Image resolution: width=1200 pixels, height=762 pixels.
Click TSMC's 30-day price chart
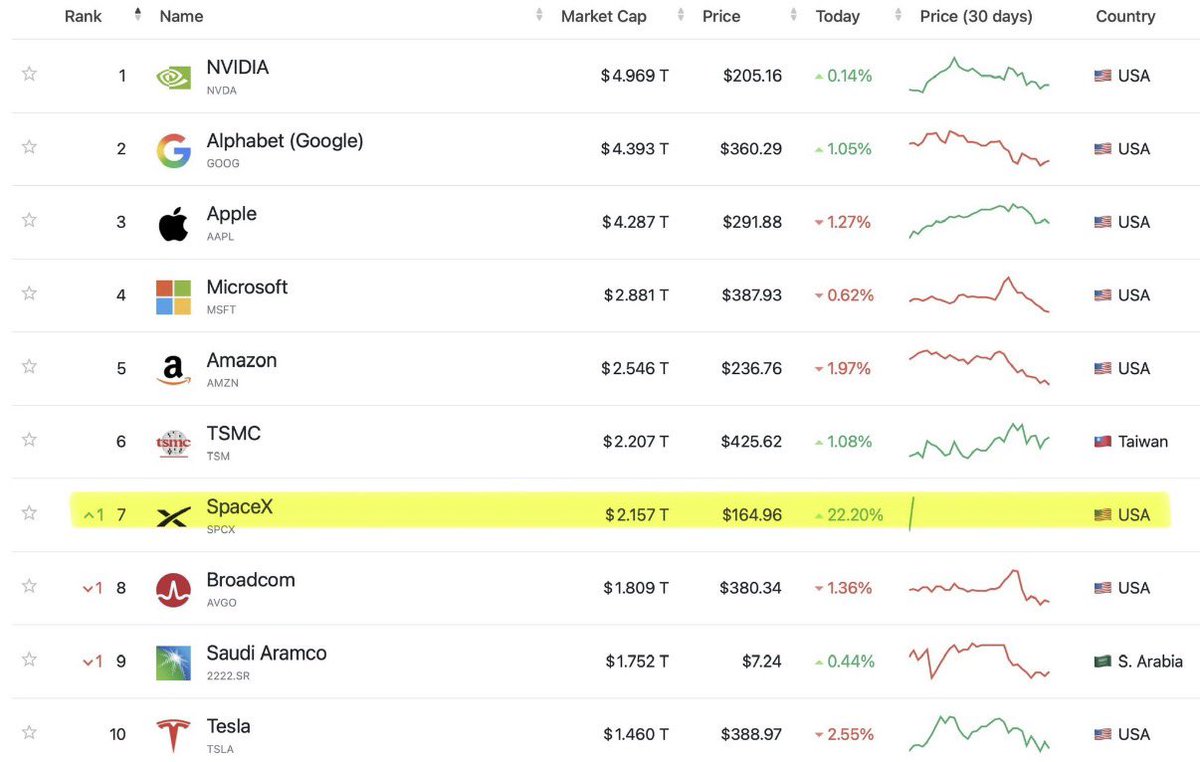point(979,441)
